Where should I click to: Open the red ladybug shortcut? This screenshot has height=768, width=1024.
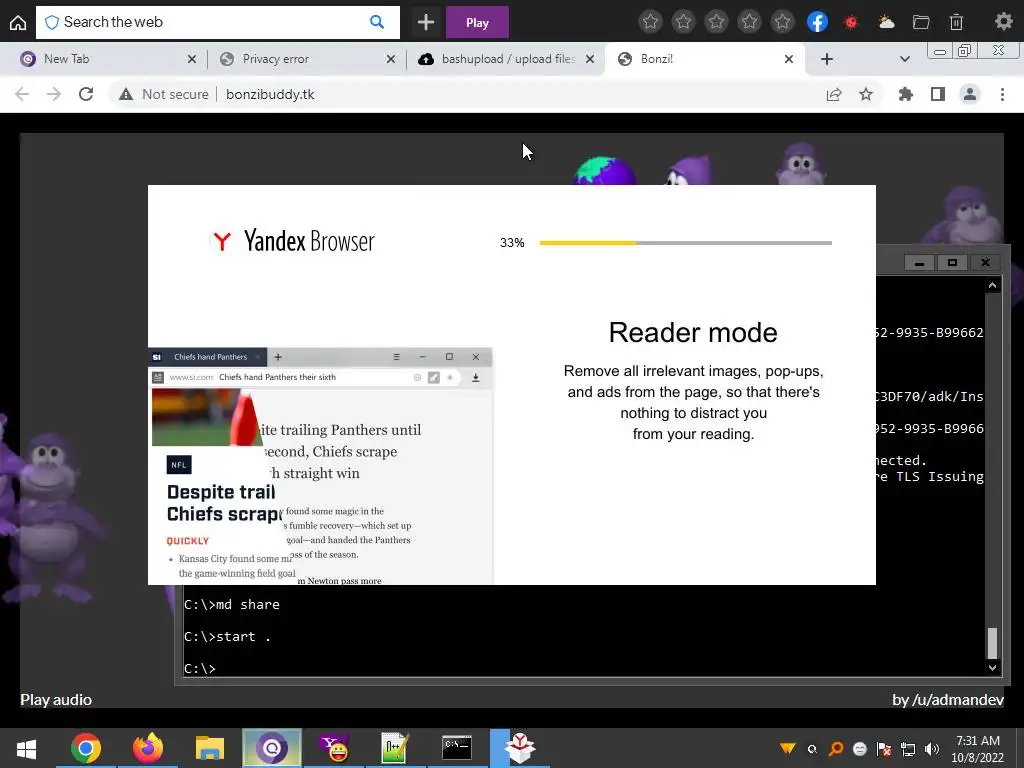851,22
